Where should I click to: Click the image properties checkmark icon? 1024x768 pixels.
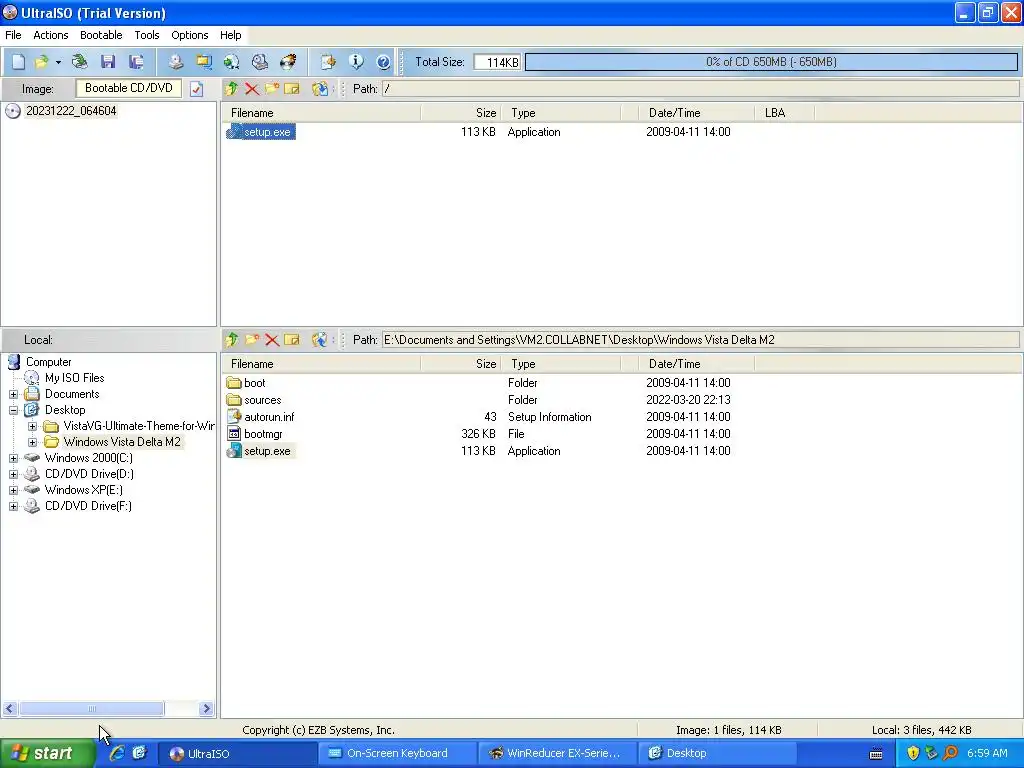click(197, 89)
